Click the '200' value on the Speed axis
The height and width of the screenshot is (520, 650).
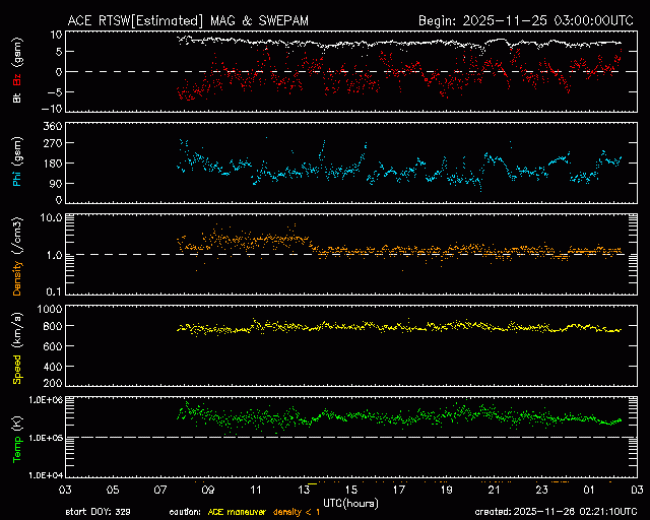point(52,383)
